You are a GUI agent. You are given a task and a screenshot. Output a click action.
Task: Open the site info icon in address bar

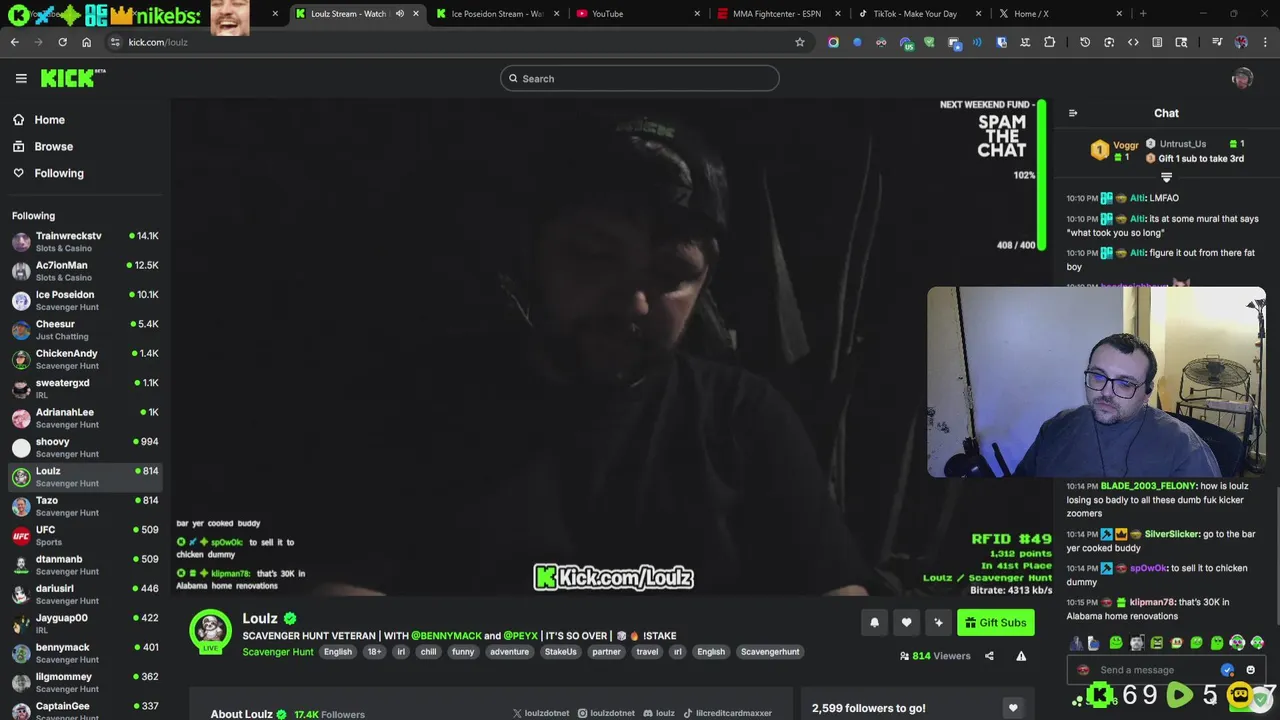coord(115,42)
